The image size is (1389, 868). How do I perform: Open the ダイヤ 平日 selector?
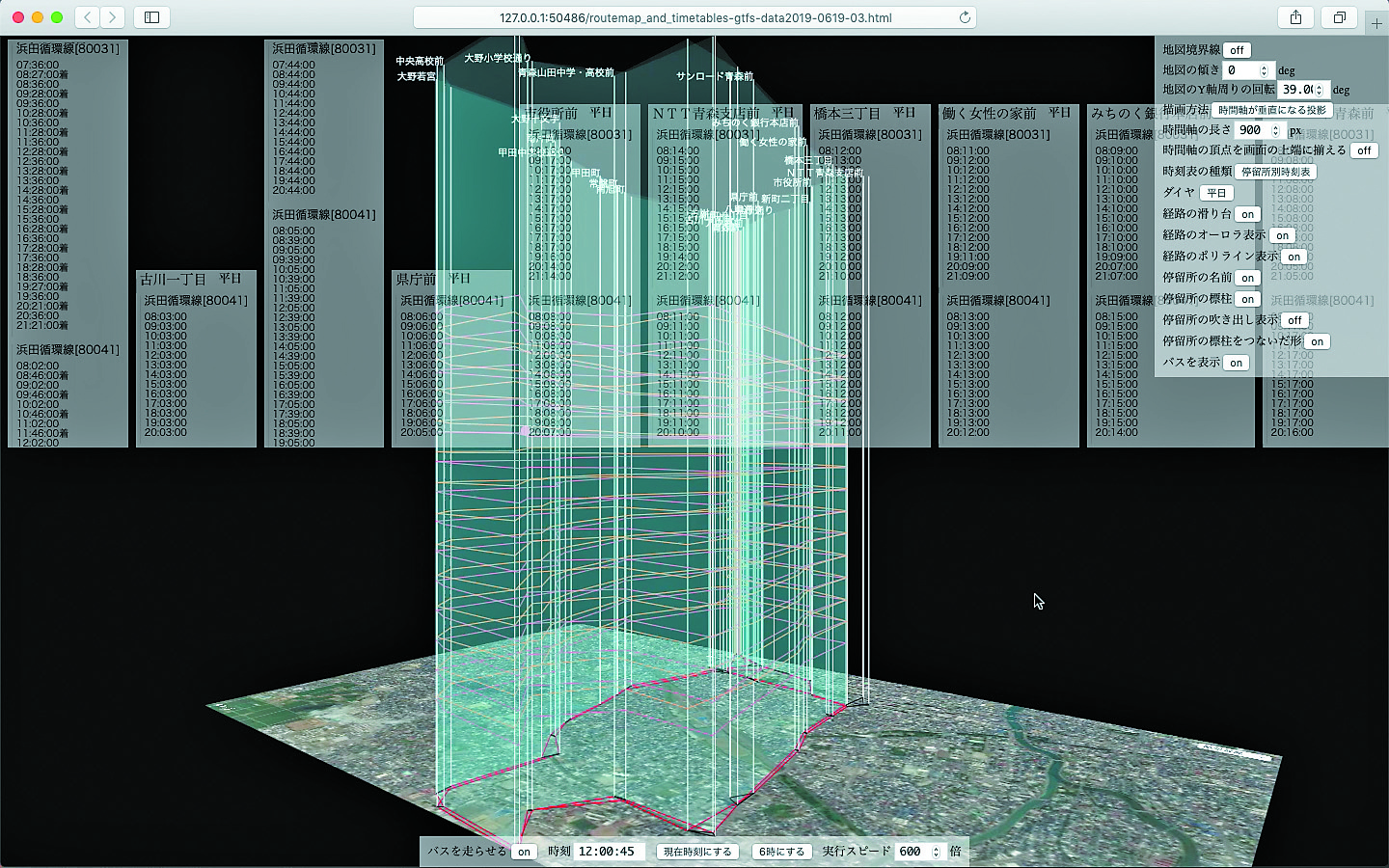tap(1216, 193)
